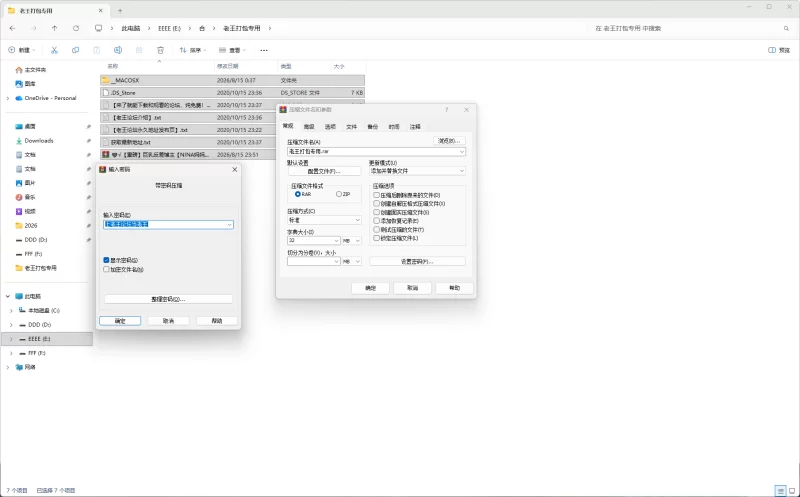Open 图库 gallery in sidebar

click(26, 84)
